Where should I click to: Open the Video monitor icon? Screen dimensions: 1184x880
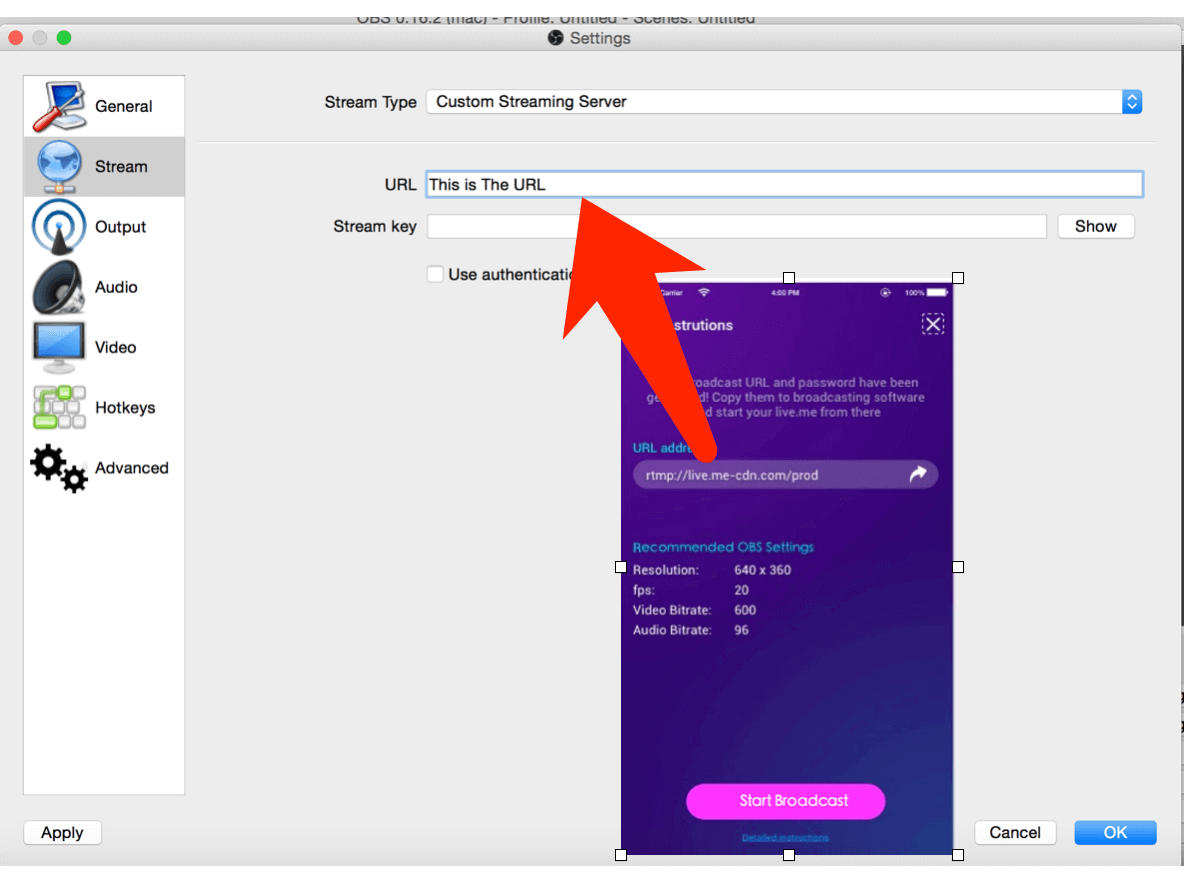coord(59,347)
